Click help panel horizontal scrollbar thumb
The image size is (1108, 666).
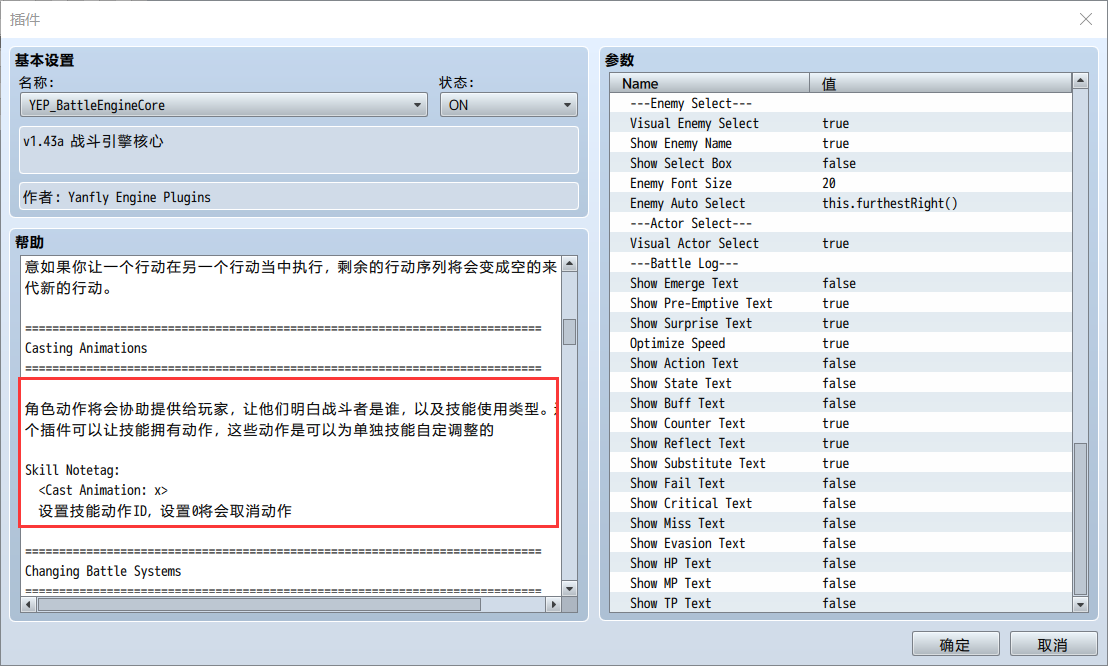tap(259, 604)
